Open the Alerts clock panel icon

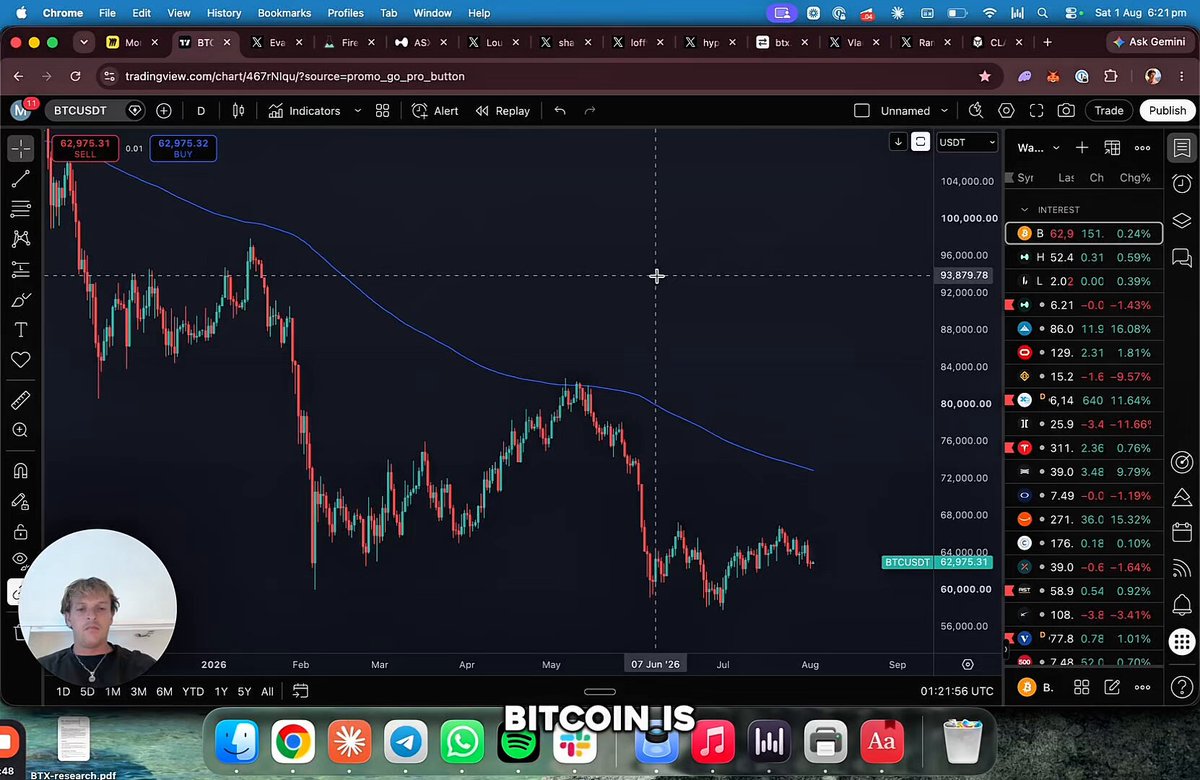point(1181,185)
